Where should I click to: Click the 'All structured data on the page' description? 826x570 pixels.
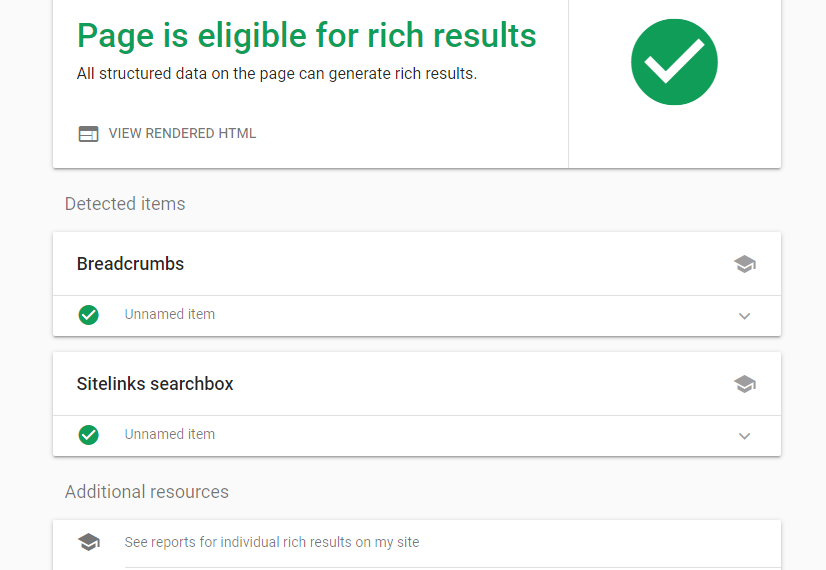point(277,74)
